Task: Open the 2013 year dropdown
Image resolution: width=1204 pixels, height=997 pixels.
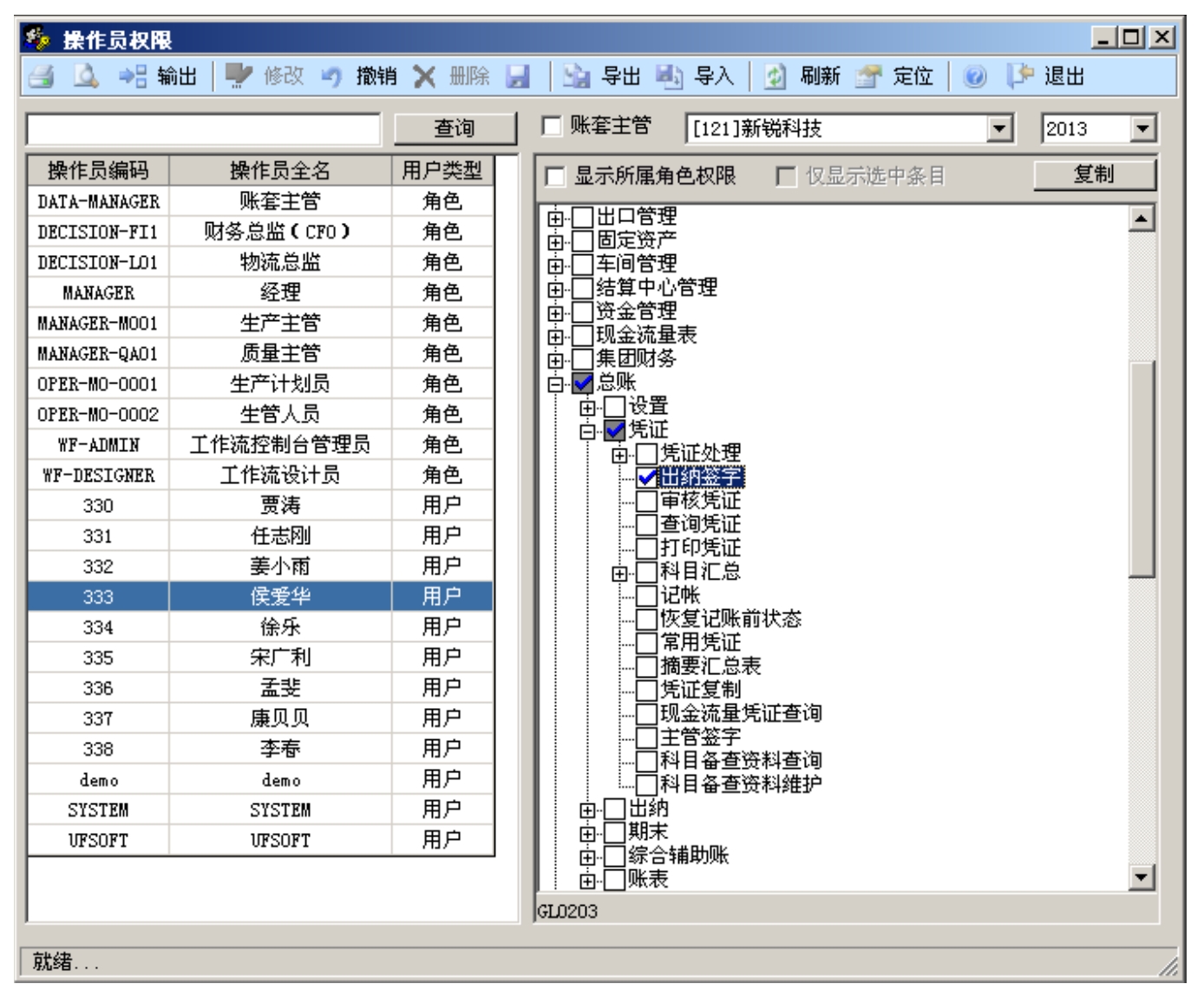Action: pyautogui.click(x=1142, y=129)
